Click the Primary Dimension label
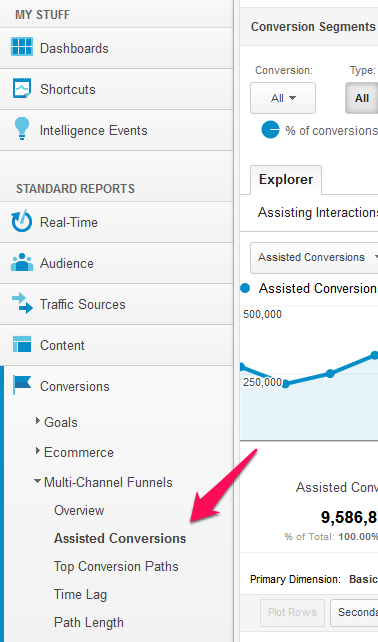This screenshot has width=378, height=642. coord(295,579)
